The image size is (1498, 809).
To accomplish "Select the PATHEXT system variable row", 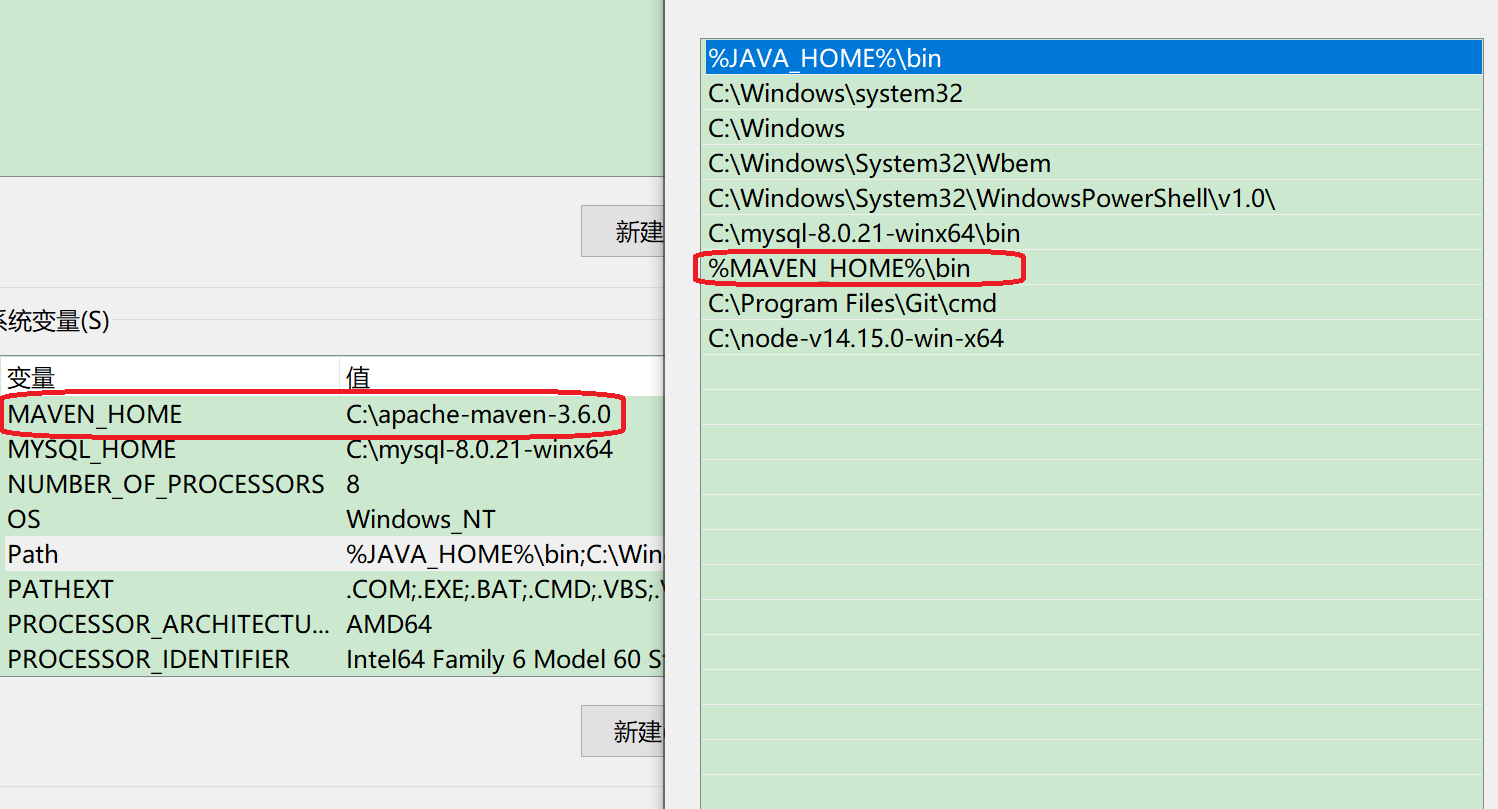I will (60, 590).
